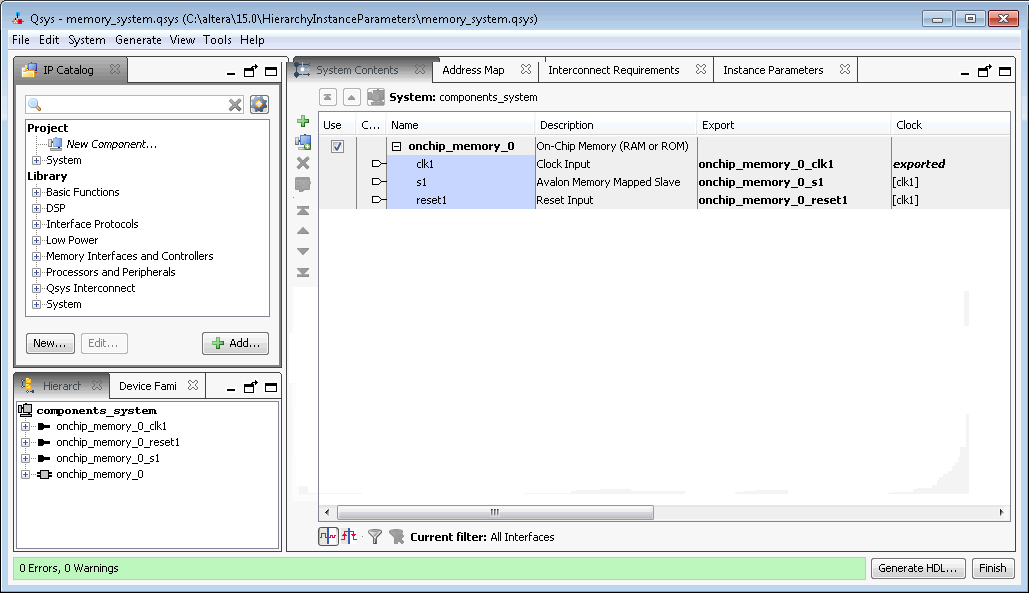Expand Processors and Peripherals category

pyautogui.click(x=37, y=272)
